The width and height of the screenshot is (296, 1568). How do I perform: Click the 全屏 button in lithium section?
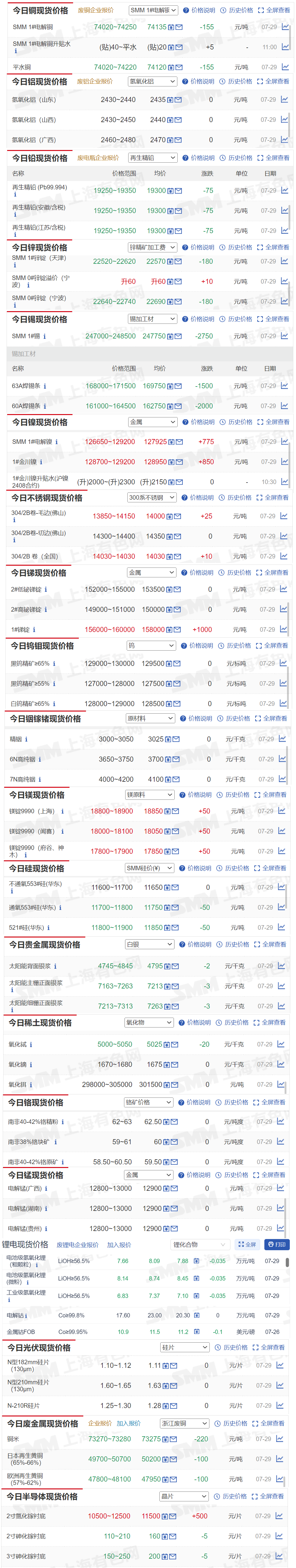(247, 1245)
